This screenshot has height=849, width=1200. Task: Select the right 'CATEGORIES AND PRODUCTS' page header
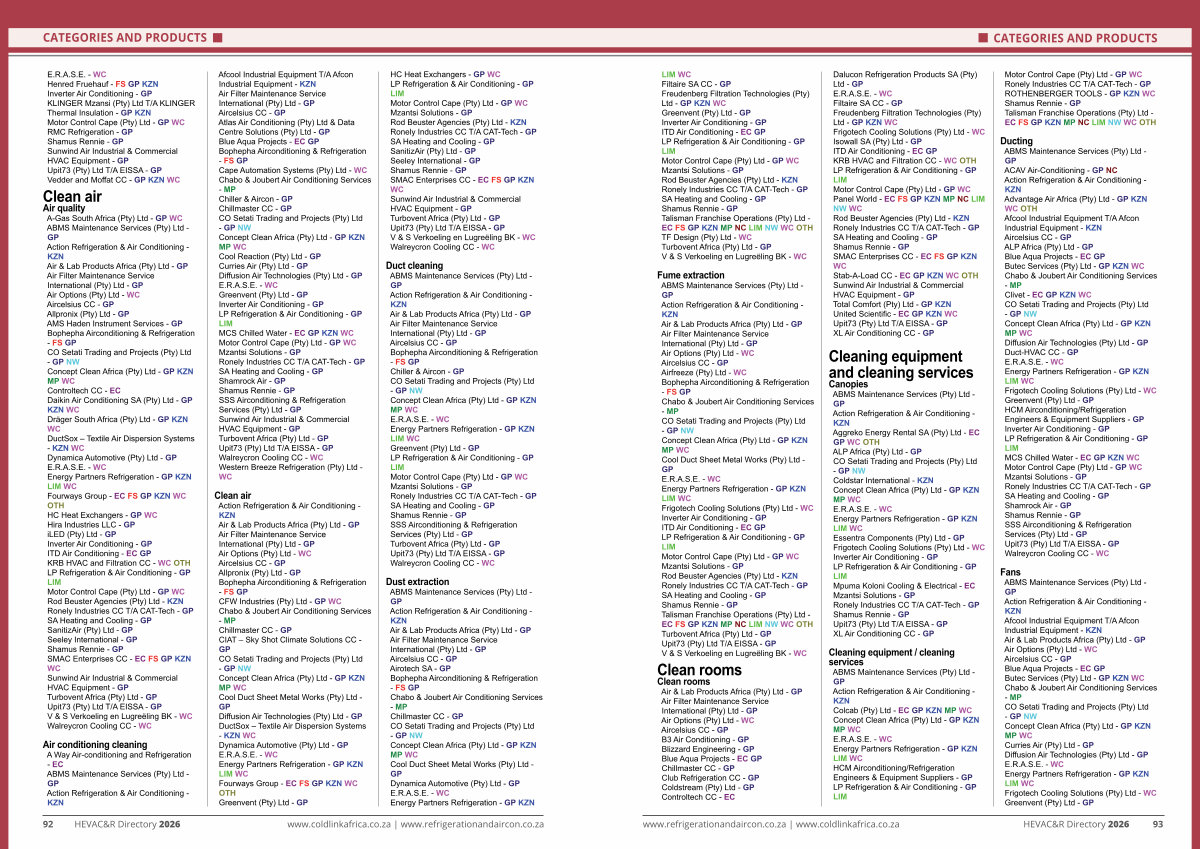point(1075,38)
